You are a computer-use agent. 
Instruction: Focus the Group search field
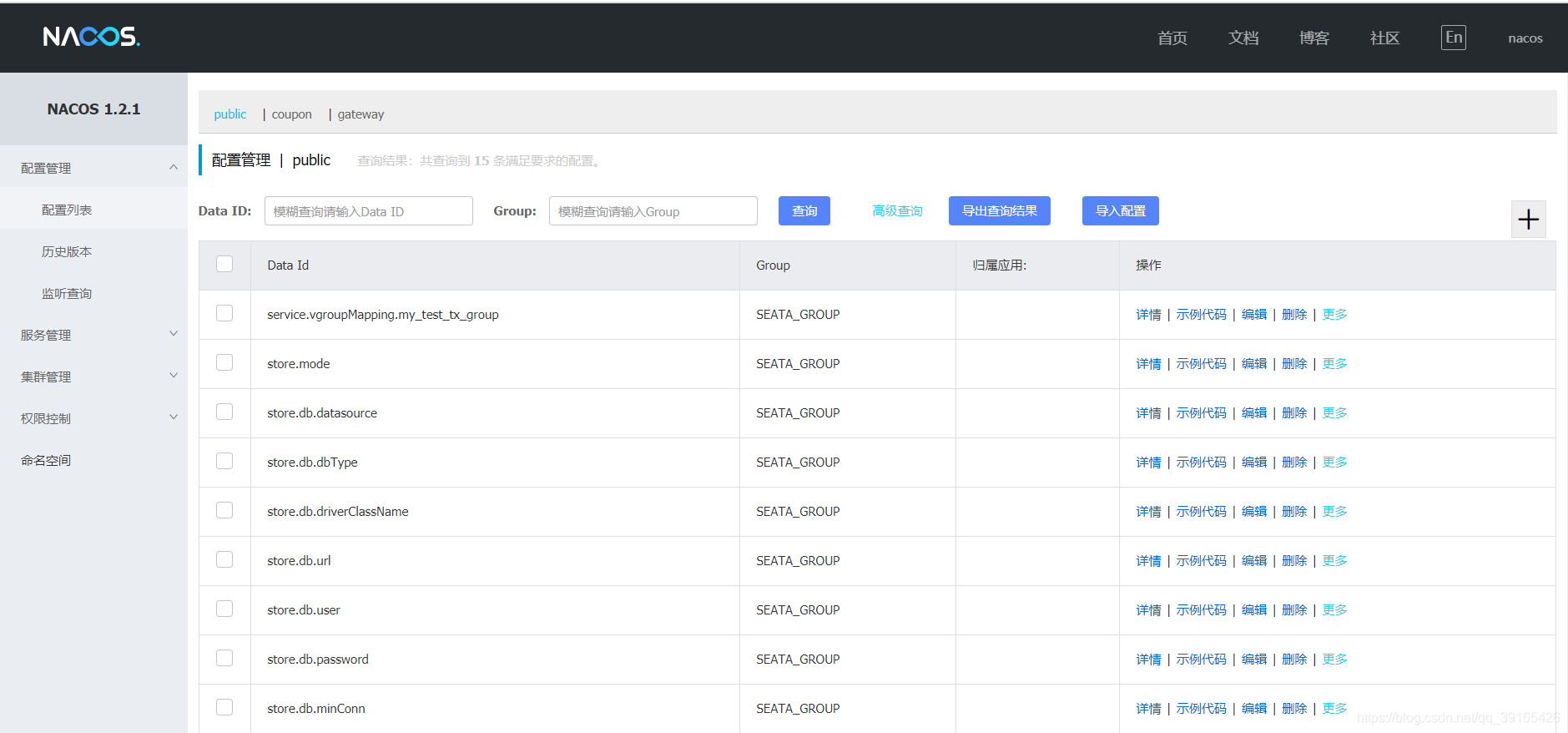point(653,211)
